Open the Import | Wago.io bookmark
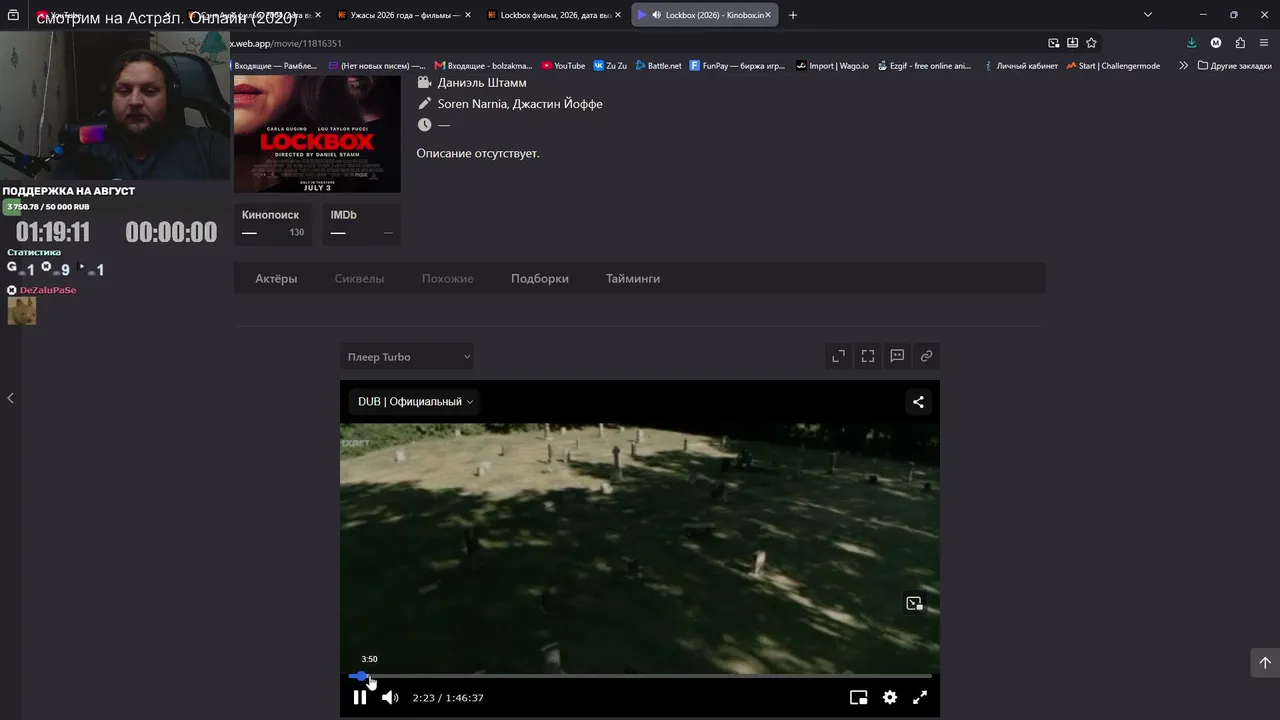The height and width of the screenshot is (720, 1280). point(833,66)
